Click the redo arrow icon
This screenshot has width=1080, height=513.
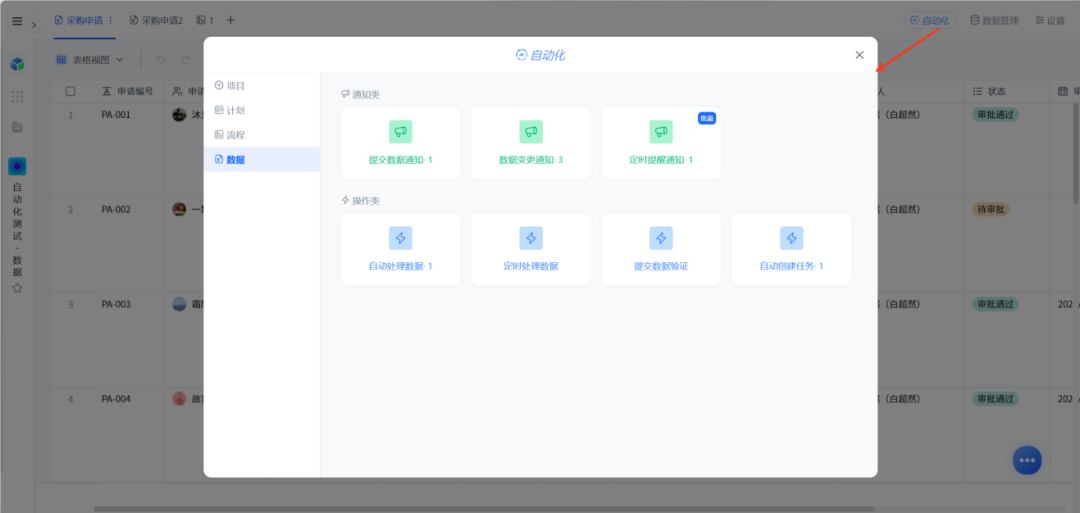pos(185,60)
